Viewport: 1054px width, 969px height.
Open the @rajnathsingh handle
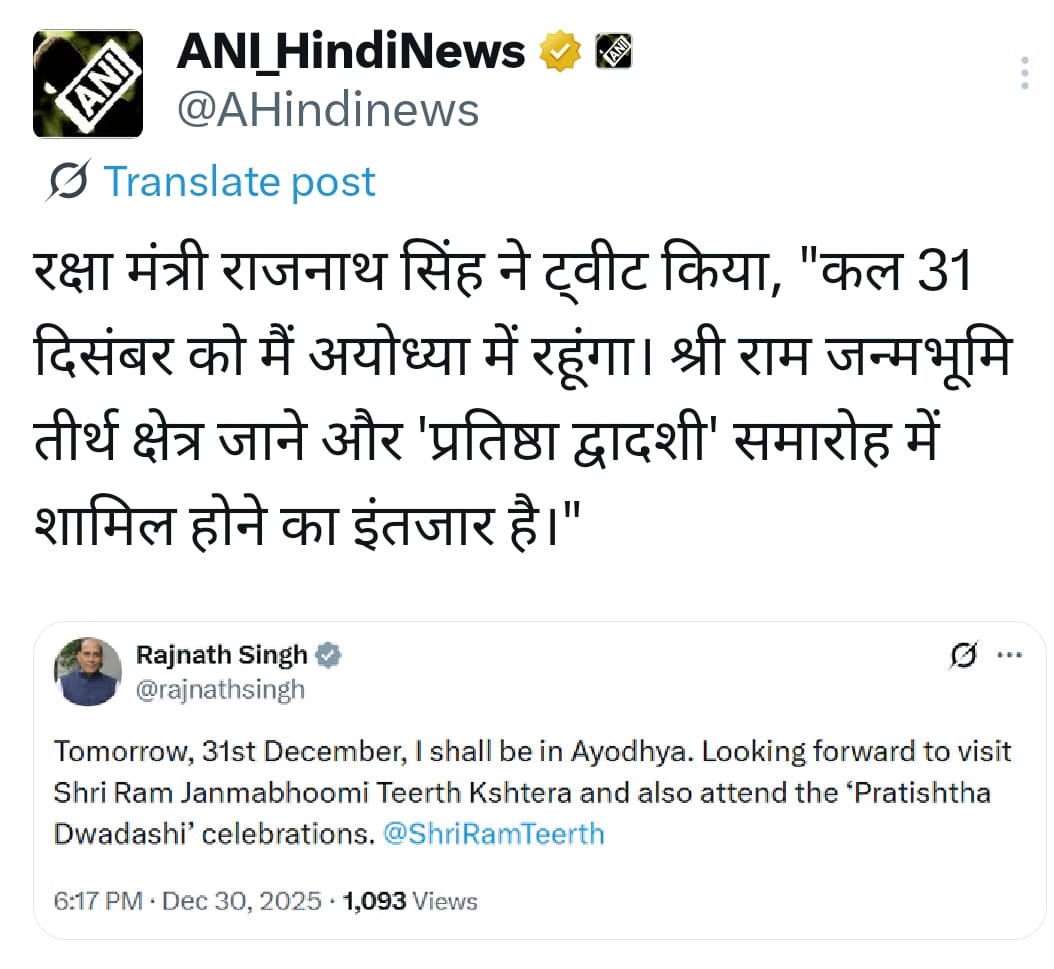click(x=220, y=689)
